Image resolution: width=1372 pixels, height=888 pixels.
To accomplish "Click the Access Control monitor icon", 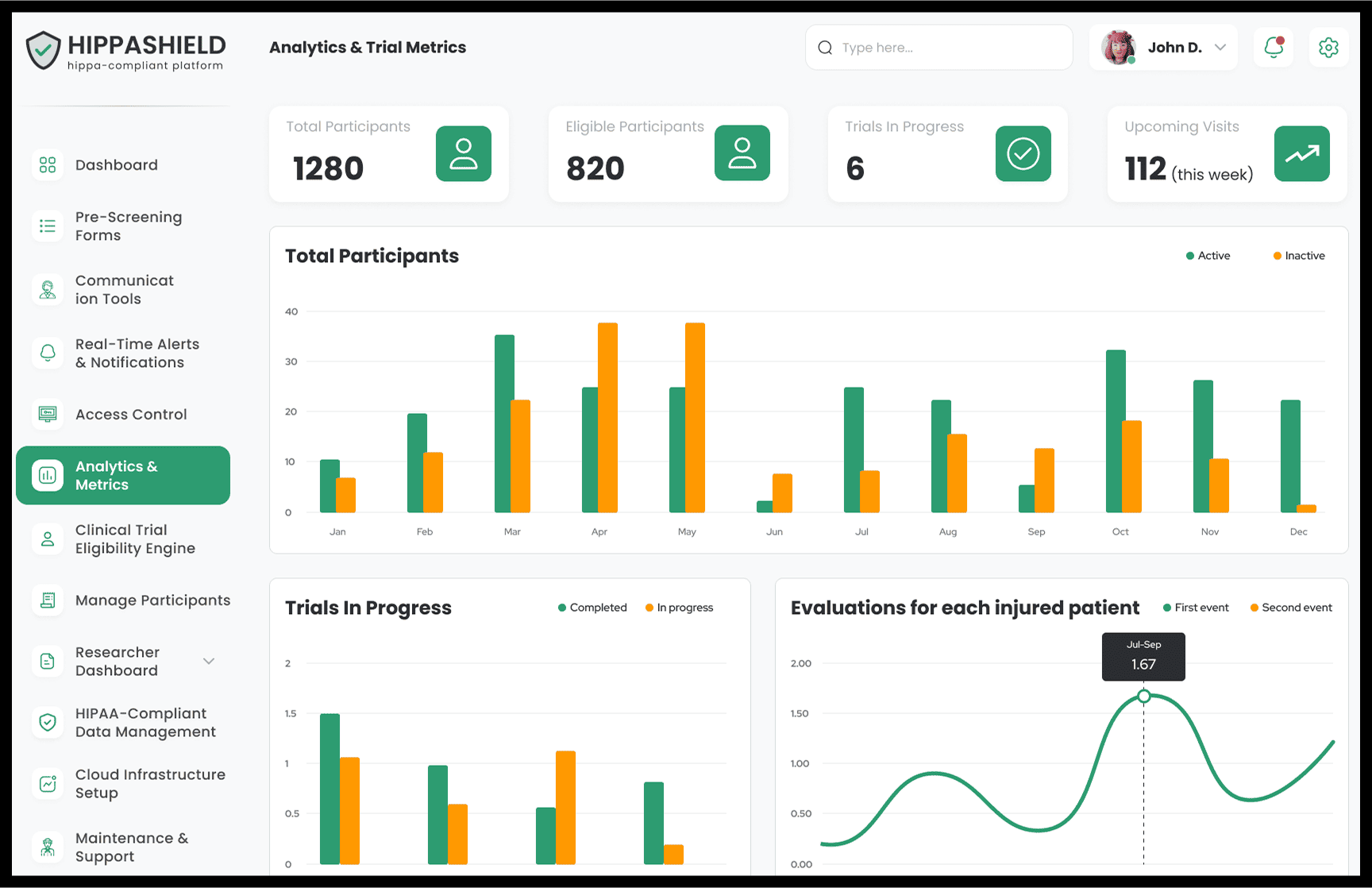I will [48, 414].
